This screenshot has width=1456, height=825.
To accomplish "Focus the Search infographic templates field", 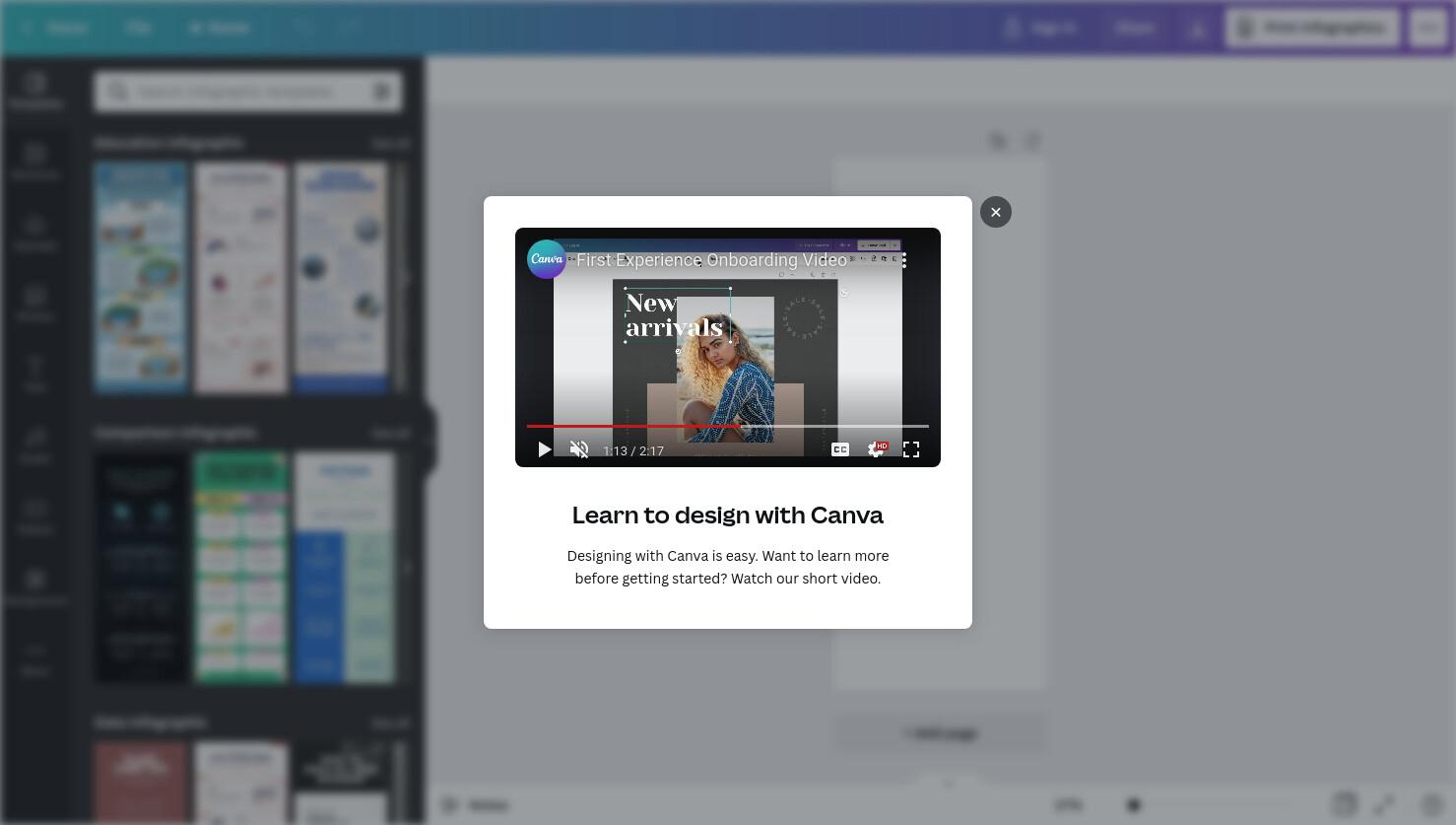I will click(246, 92).
